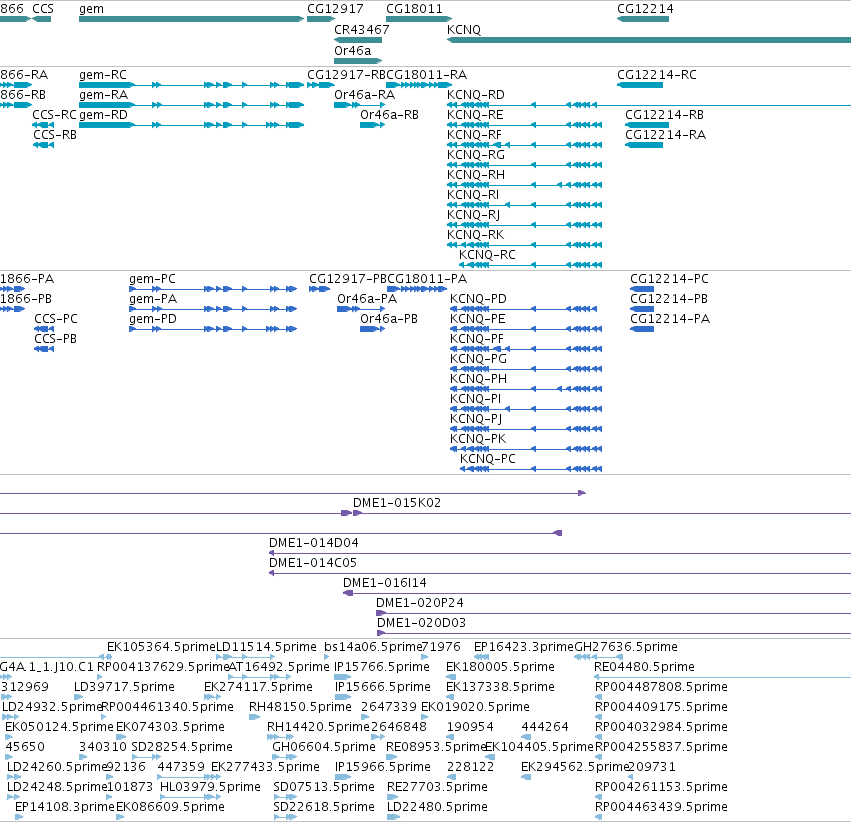The image size is (851, 822).
Task: Click protein CCS-PC label
Action: [56, 319]
